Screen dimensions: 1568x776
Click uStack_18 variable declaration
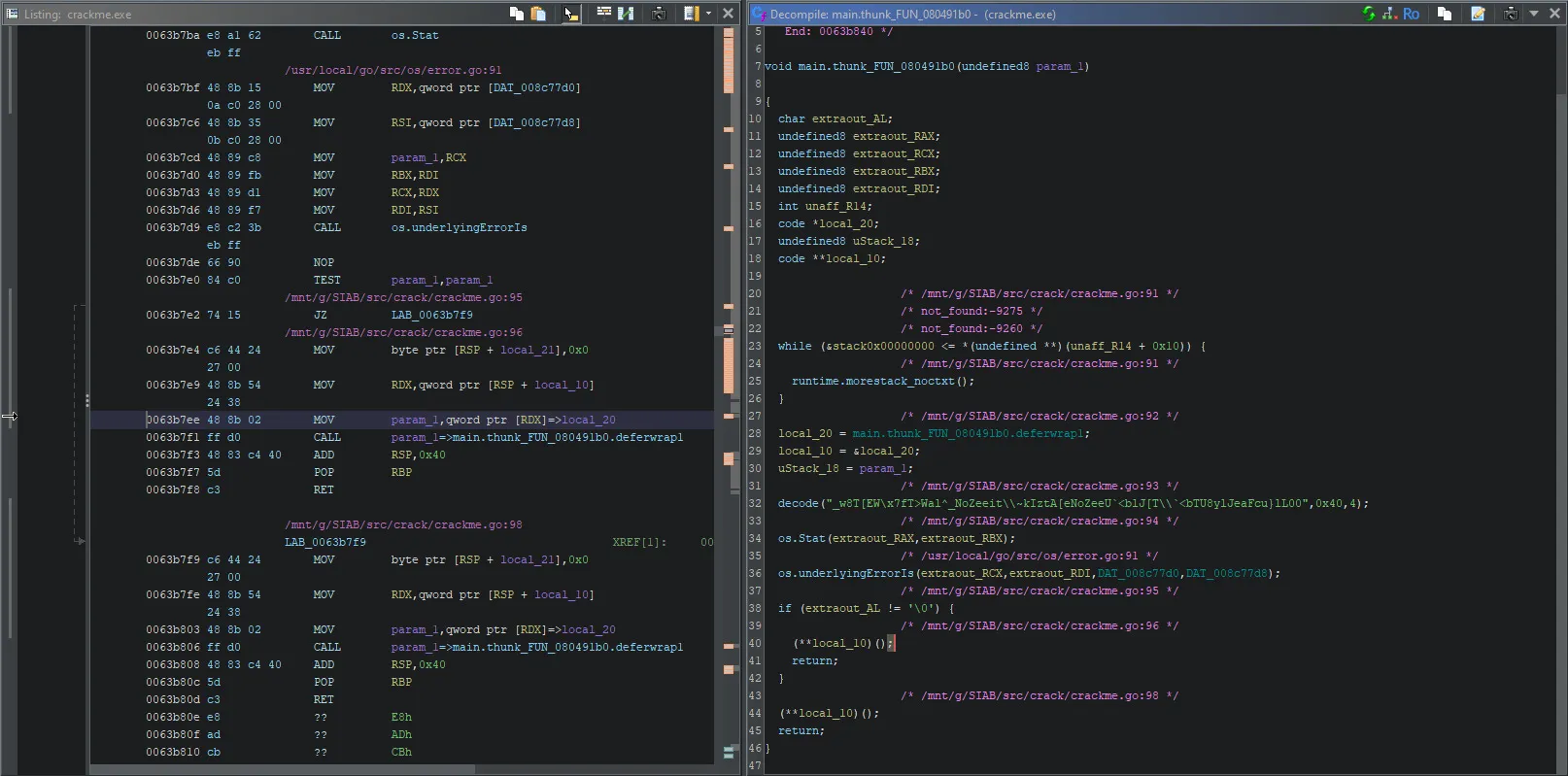[x=848, y=241]
